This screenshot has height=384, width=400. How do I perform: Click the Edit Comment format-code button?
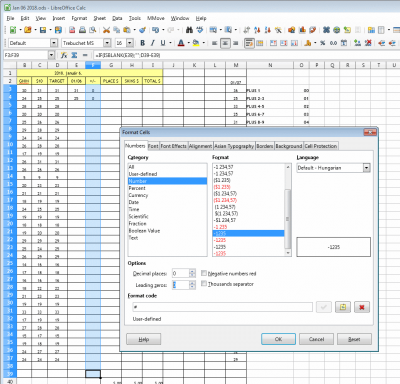343,307
